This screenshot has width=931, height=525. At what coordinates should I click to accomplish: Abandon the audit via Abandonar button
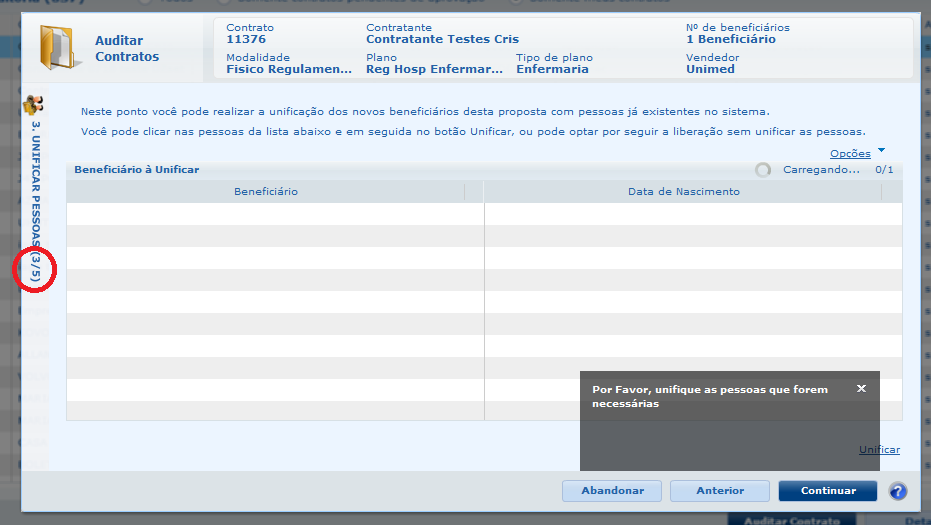pos(612,491)
